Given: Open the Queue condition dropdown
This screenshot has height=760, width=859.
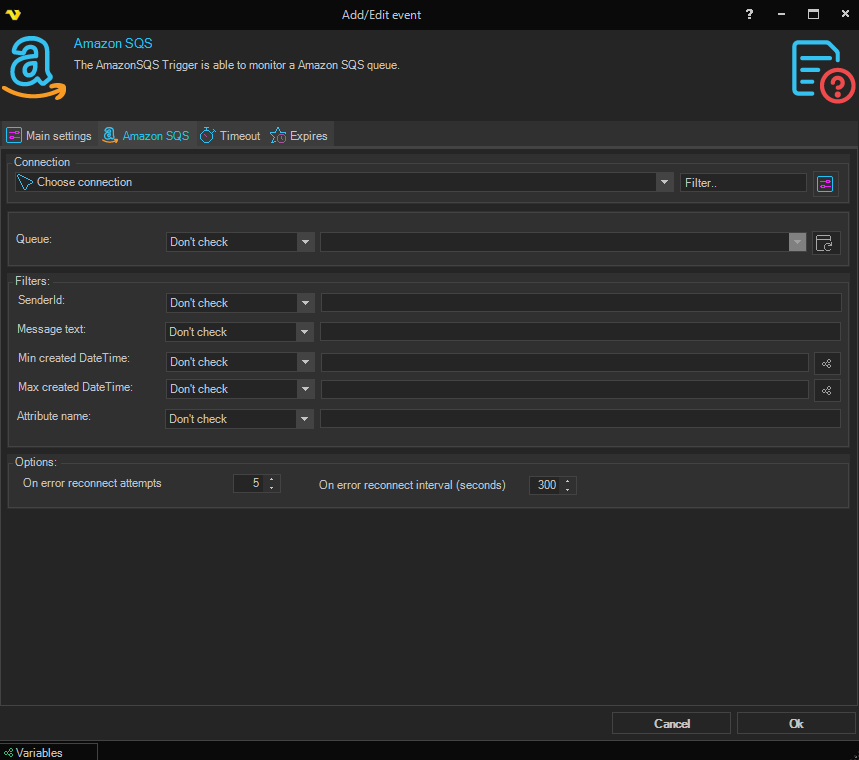Looking at the screenshot, I should tap(305, 242).
